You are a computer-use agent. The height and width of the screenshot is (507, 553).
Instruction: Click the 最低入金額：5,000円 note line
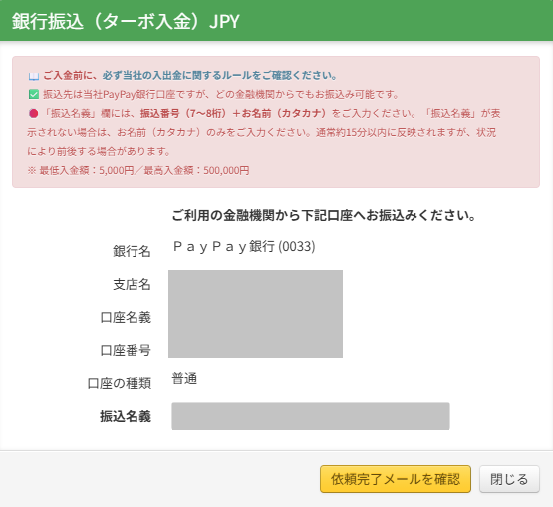(x=138, y=171)
